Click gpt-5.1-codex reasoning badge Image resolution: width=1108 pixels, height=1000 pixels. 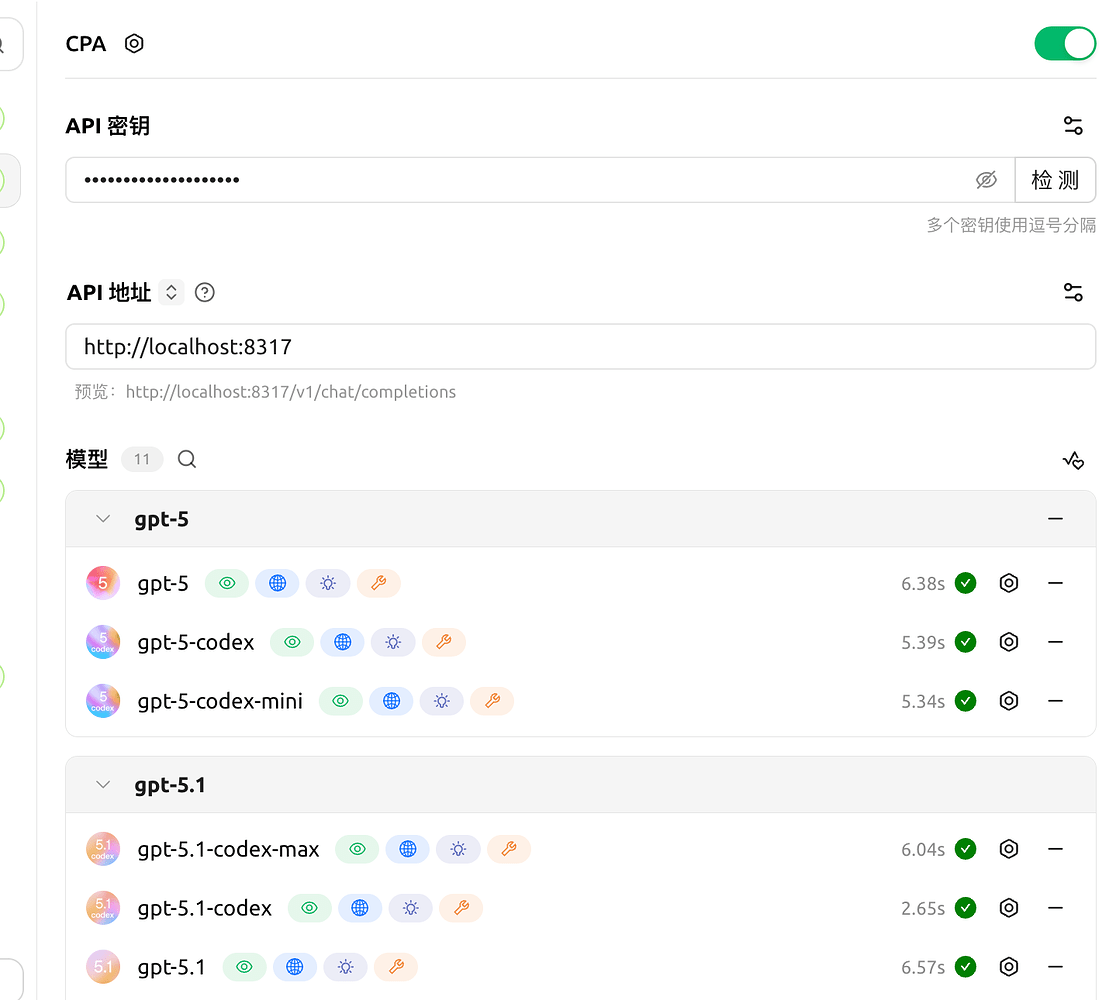411,908
